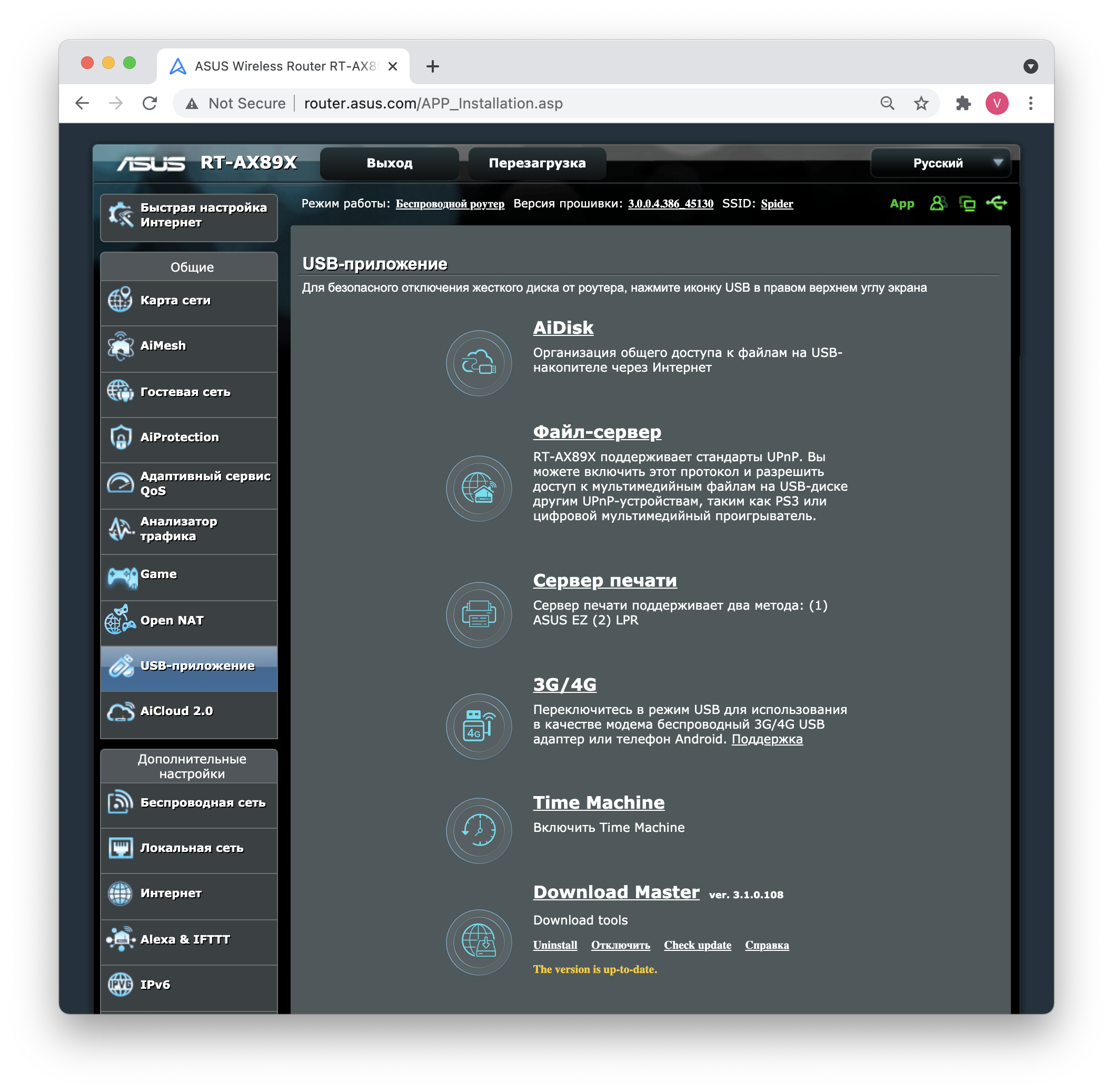Viewport: 1113px width, 1092px height.
Task: Open Game section in sidebar
Action: coord(188,578)
